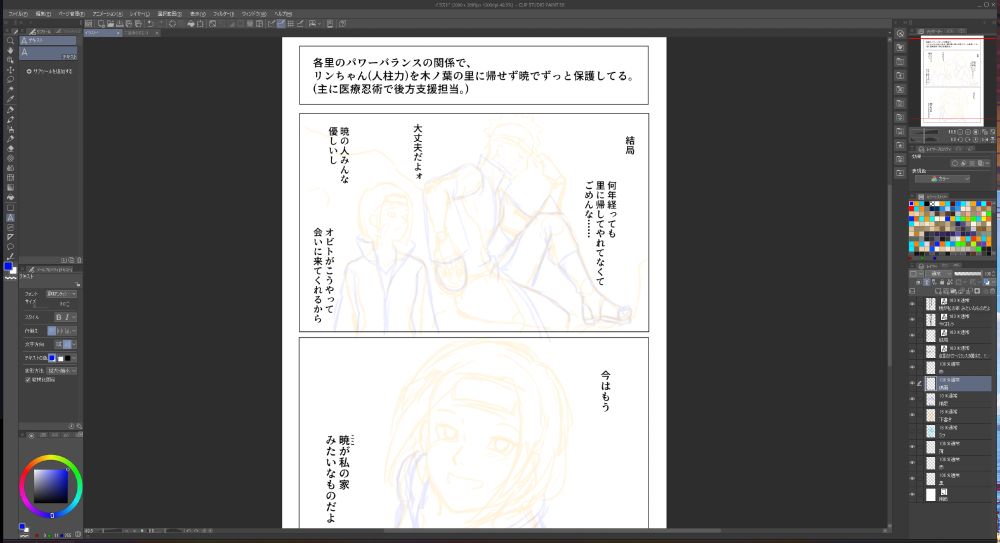The image size is (1000, 543).
Task: Select the Pencil tool
Action: pos(10,119)
